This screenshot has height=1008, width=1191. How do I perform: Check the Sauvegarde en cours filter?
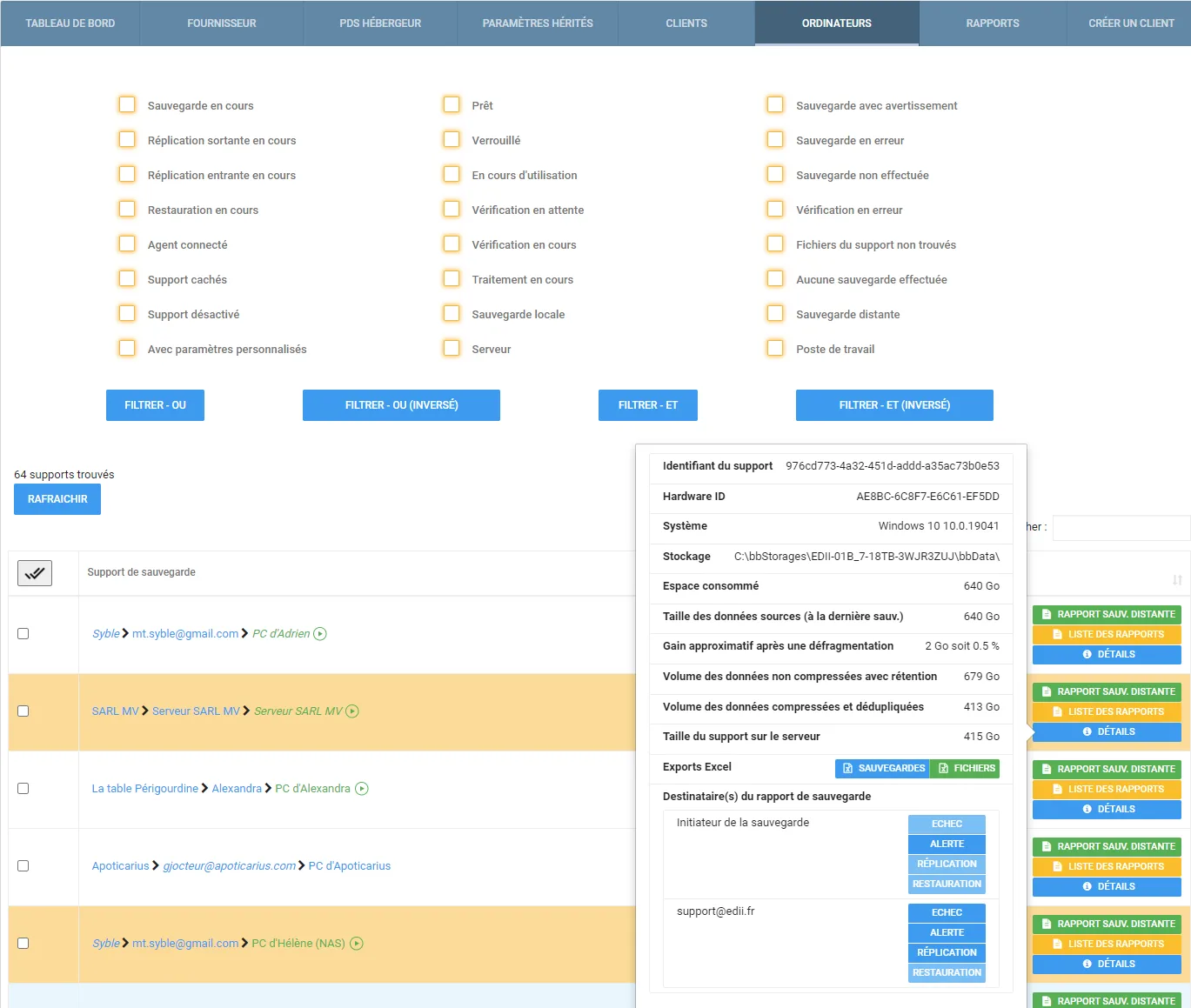point(127,104)
